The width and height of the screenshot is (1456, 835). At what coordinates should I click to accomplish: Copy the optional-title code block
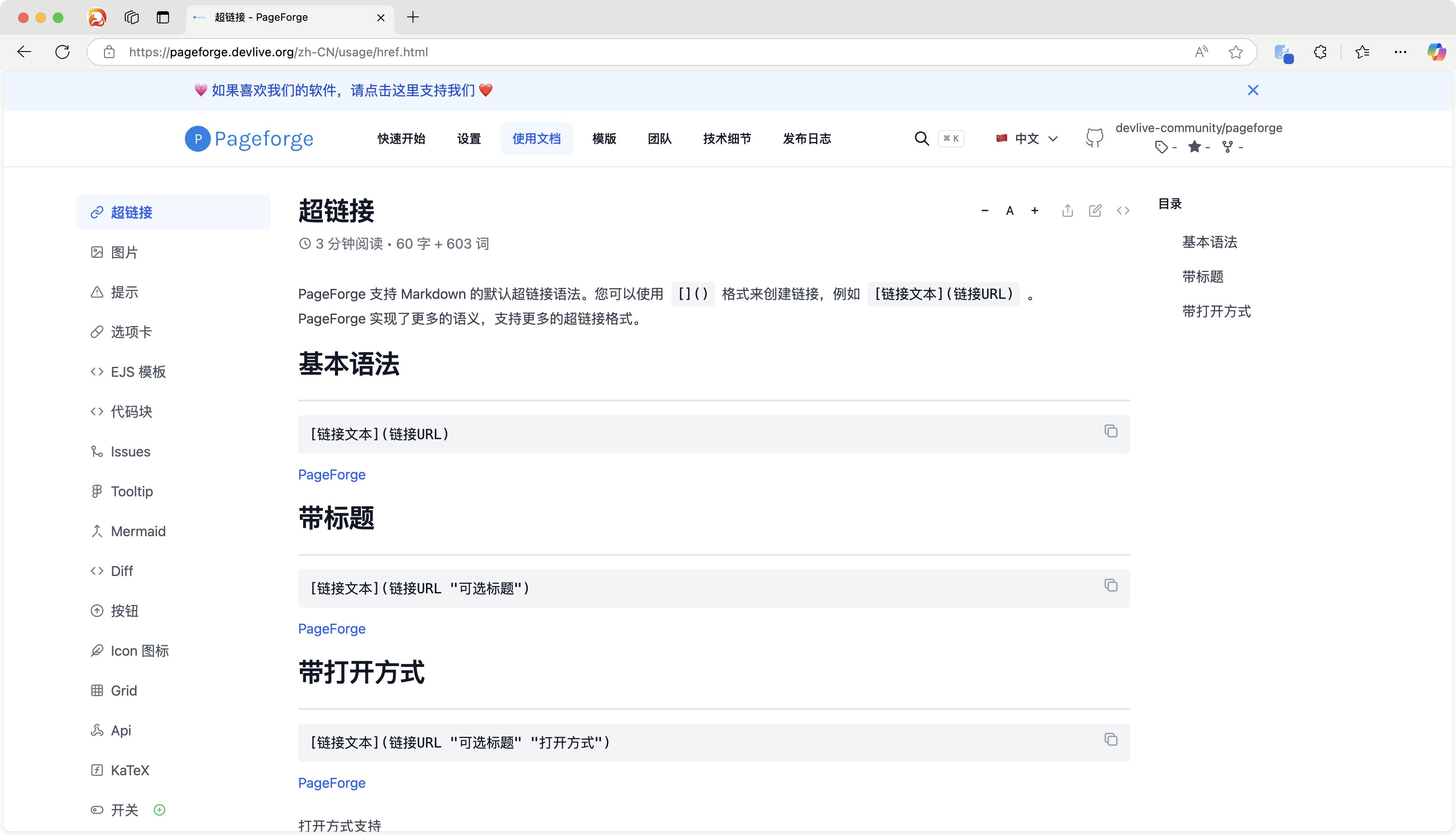(x=1111, y=586)
